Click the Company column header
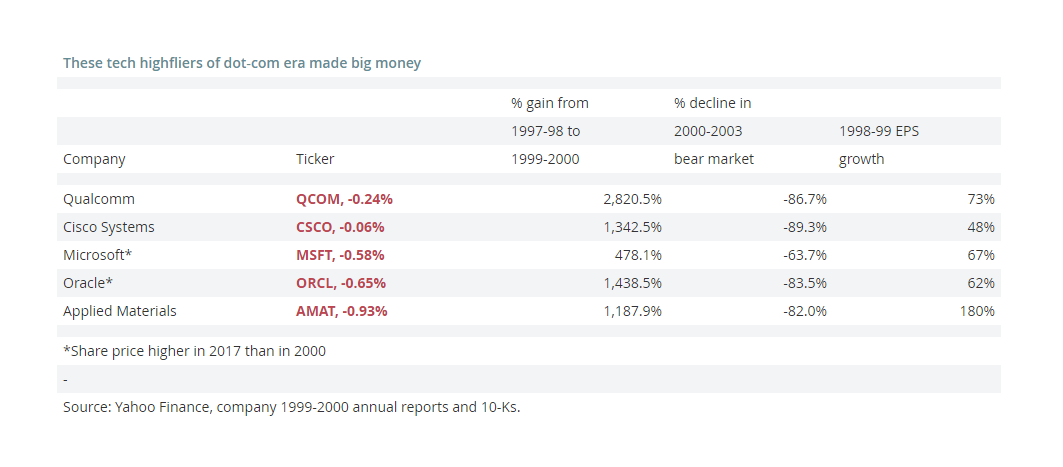Screen dimensions: 1063x467 pos(94,159)
